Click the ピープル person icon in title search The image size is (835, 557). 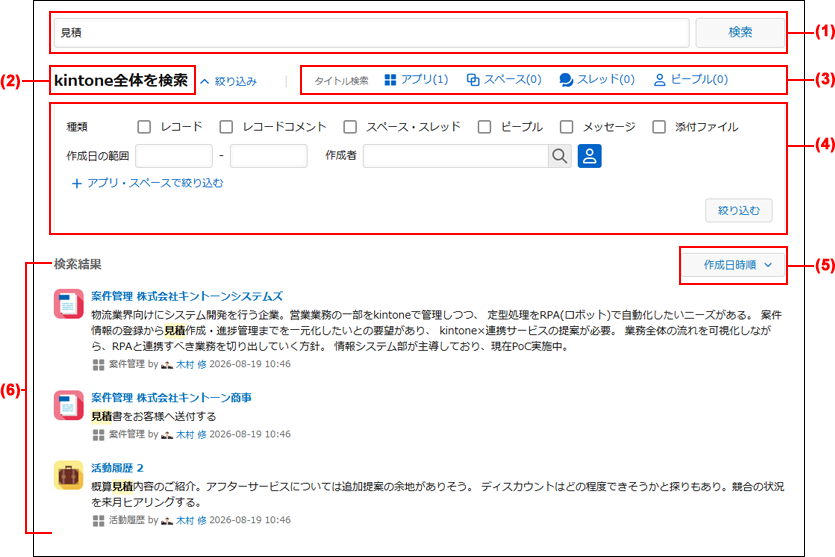click(x=659, y=80)
